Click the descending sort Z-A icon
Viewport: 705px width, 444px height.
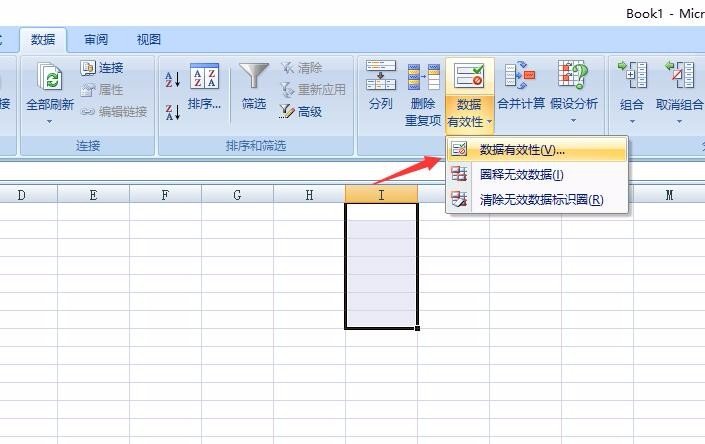[172, 111]
